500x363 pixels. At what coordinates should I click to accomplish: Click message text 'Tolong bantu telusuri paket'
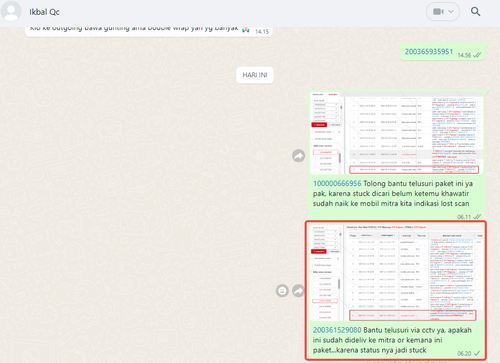tap(407, 184)
